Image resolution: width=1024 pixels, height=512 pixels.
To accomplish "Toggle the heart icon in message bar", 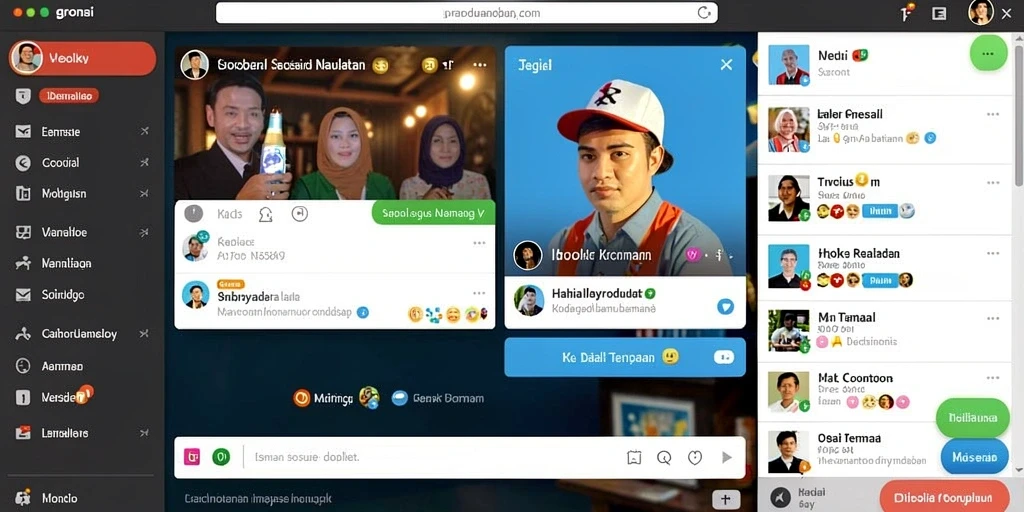I will [695, 458].
